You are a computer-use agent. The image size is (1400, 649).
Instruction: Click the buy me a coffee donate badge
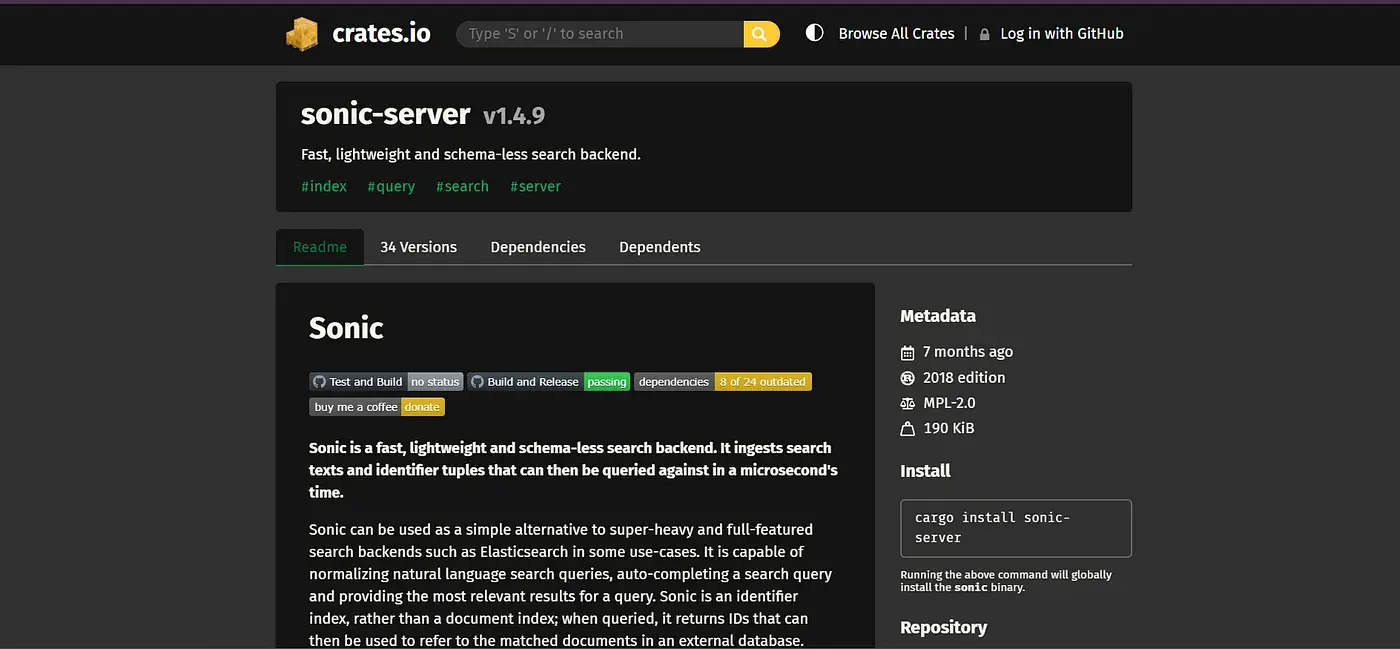[x=377, y=407]
